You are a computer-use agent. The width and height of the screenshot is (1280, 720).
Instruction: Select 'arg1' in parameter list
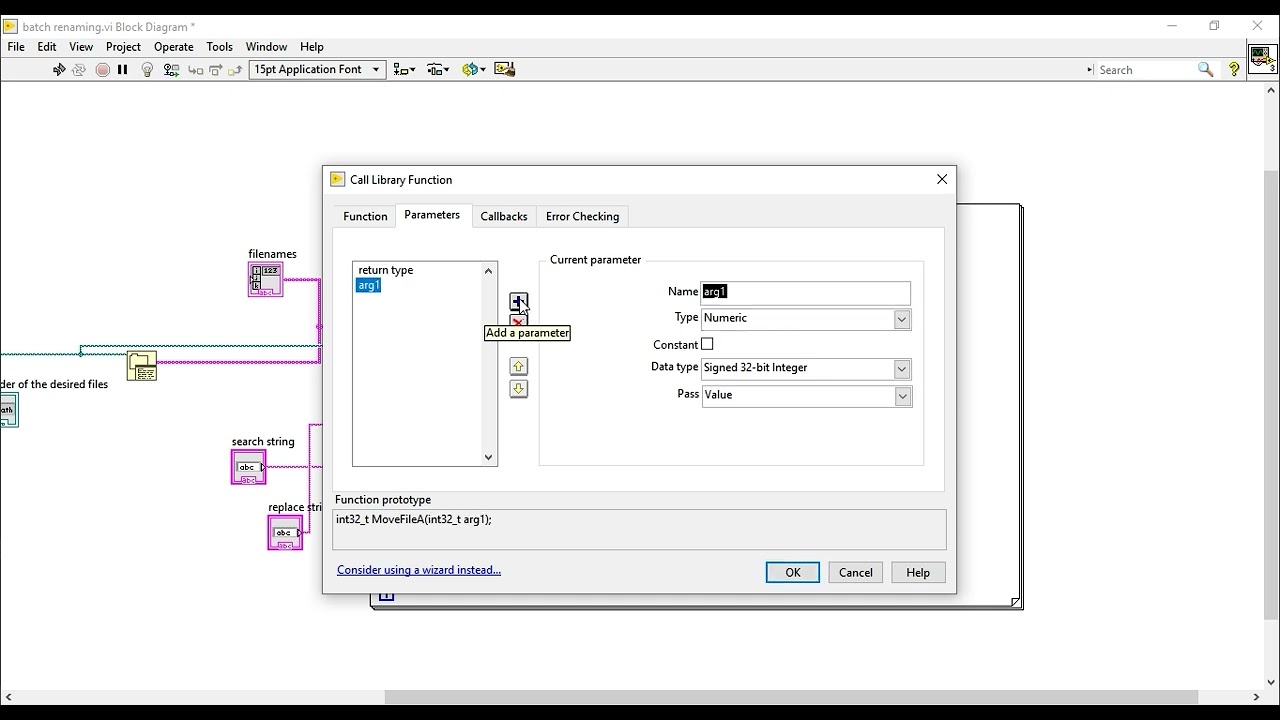[x=368, y=286]
